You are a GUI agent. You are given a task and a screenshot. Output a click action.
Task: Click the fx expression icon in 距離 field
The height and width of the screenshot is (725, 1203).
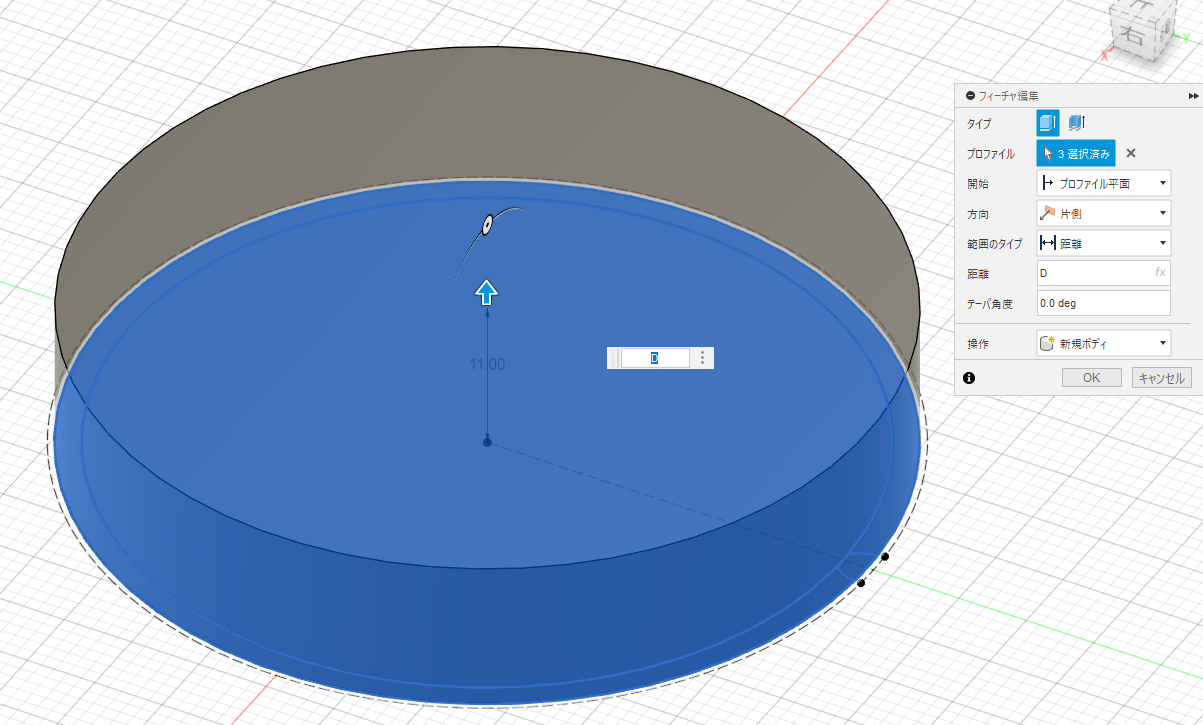click(x=1161, y=272)
